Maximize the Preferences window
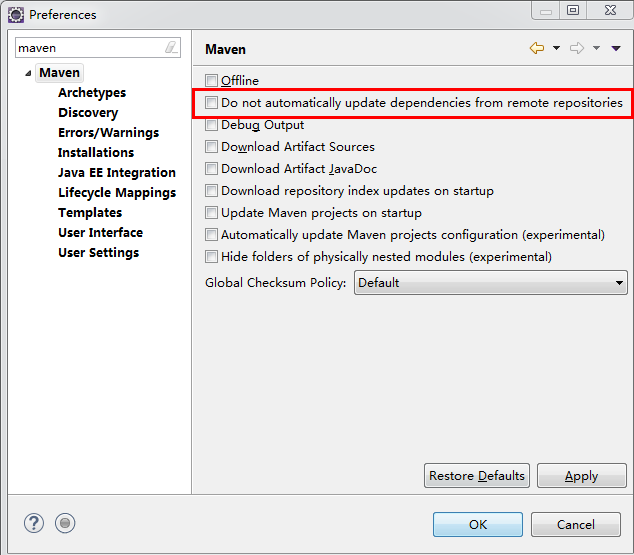The width and height of the screenshot is (634, 555). pyautogui.click(x=573, y=10)
